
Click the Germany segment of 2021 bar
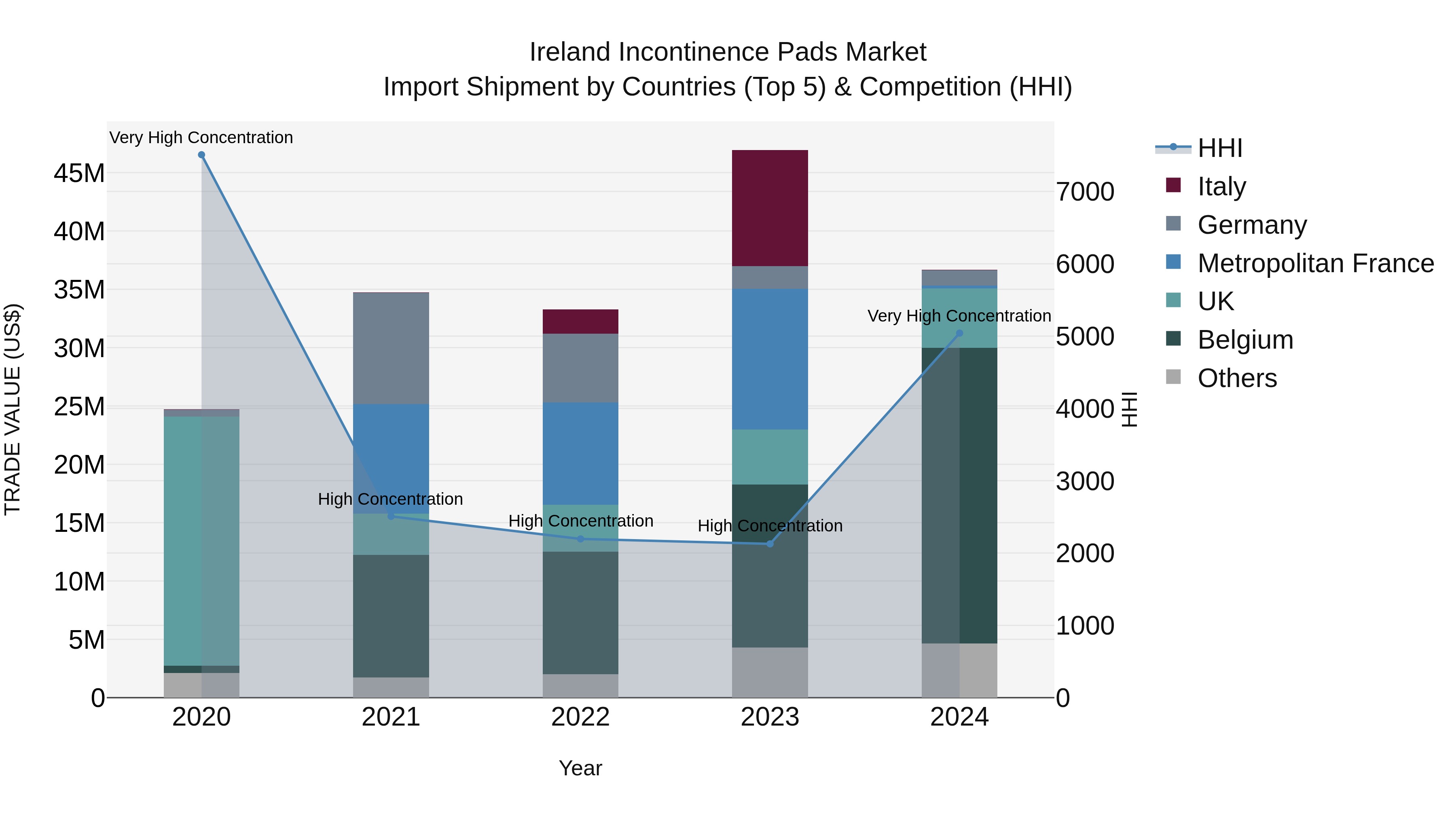click(391, 349)
